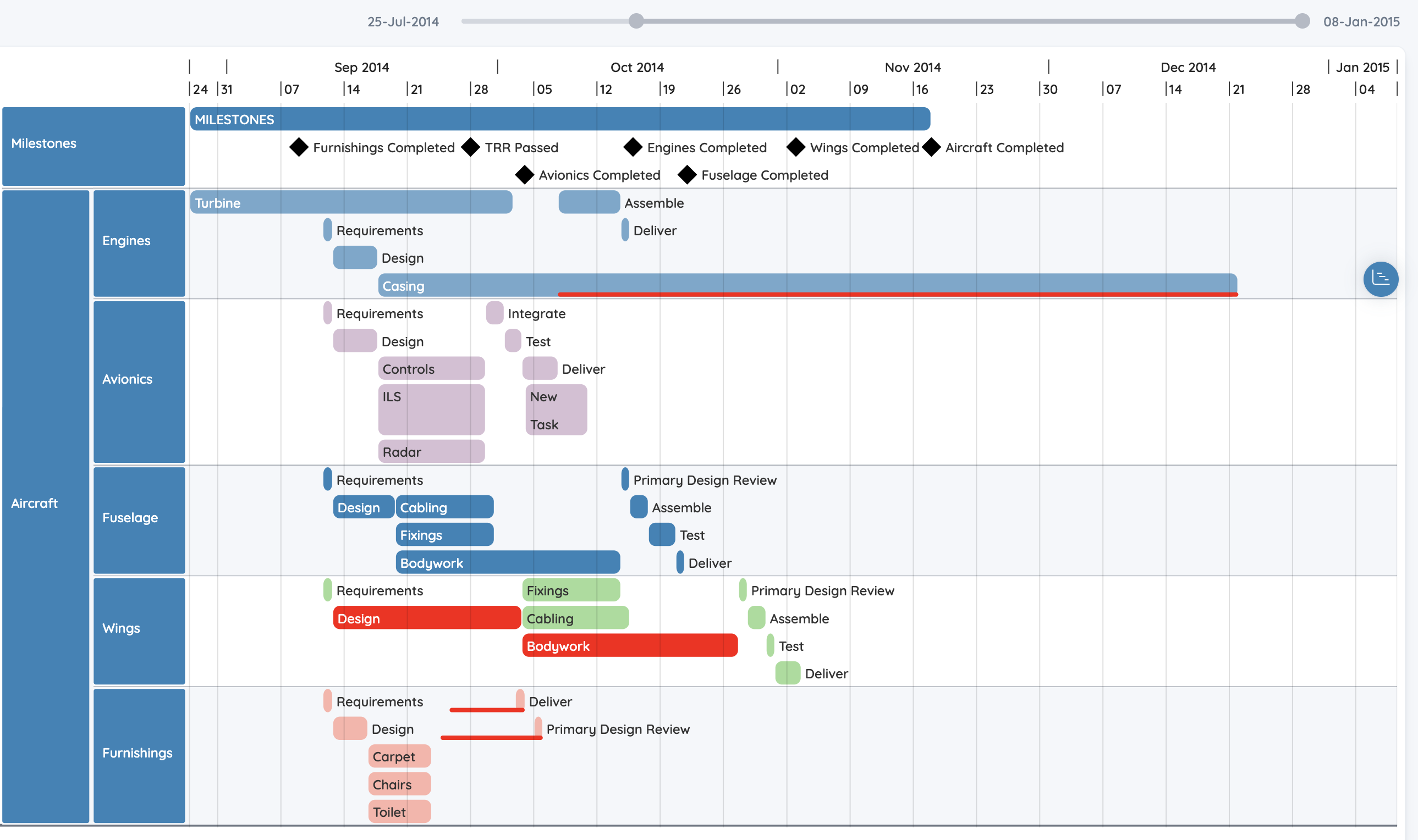Click the 25-Jul-2014 start date label
The image size is (1418, 840).
click(403, 21)
